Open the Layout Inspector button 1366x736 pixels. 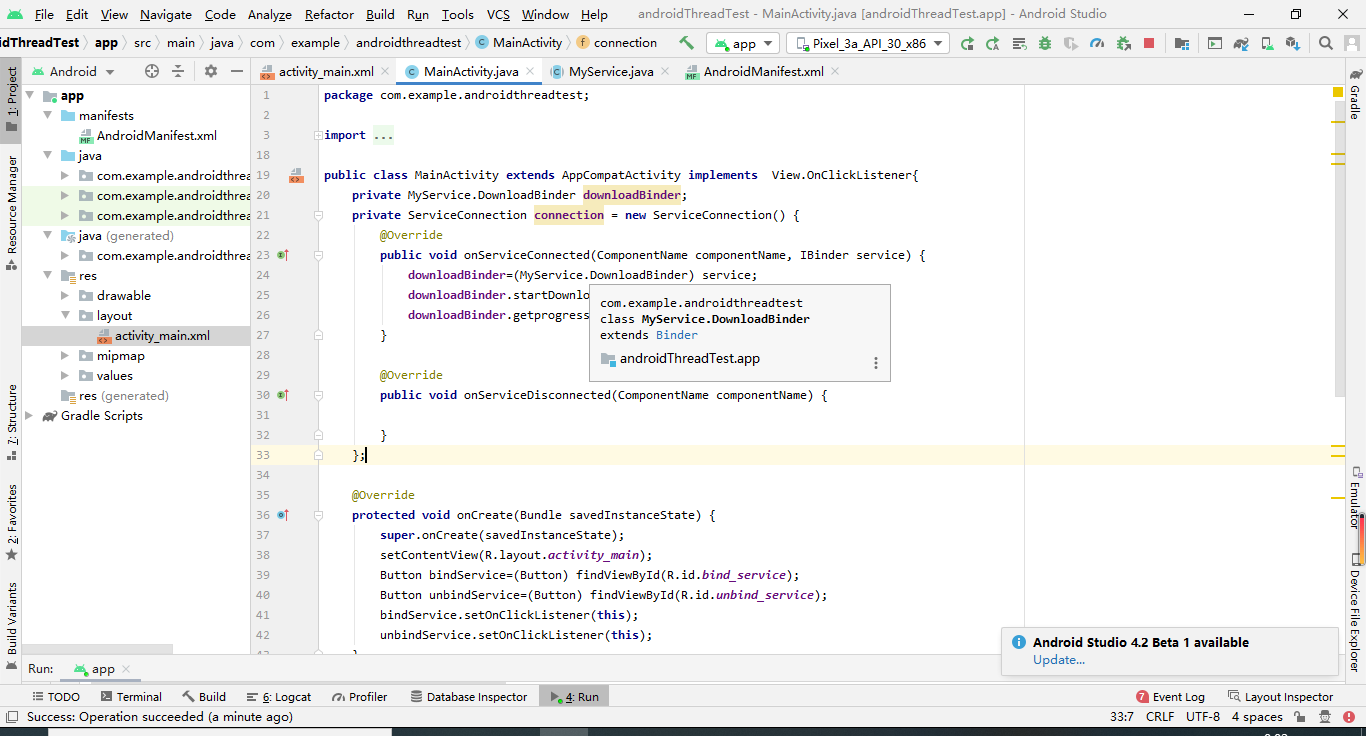1280,697
